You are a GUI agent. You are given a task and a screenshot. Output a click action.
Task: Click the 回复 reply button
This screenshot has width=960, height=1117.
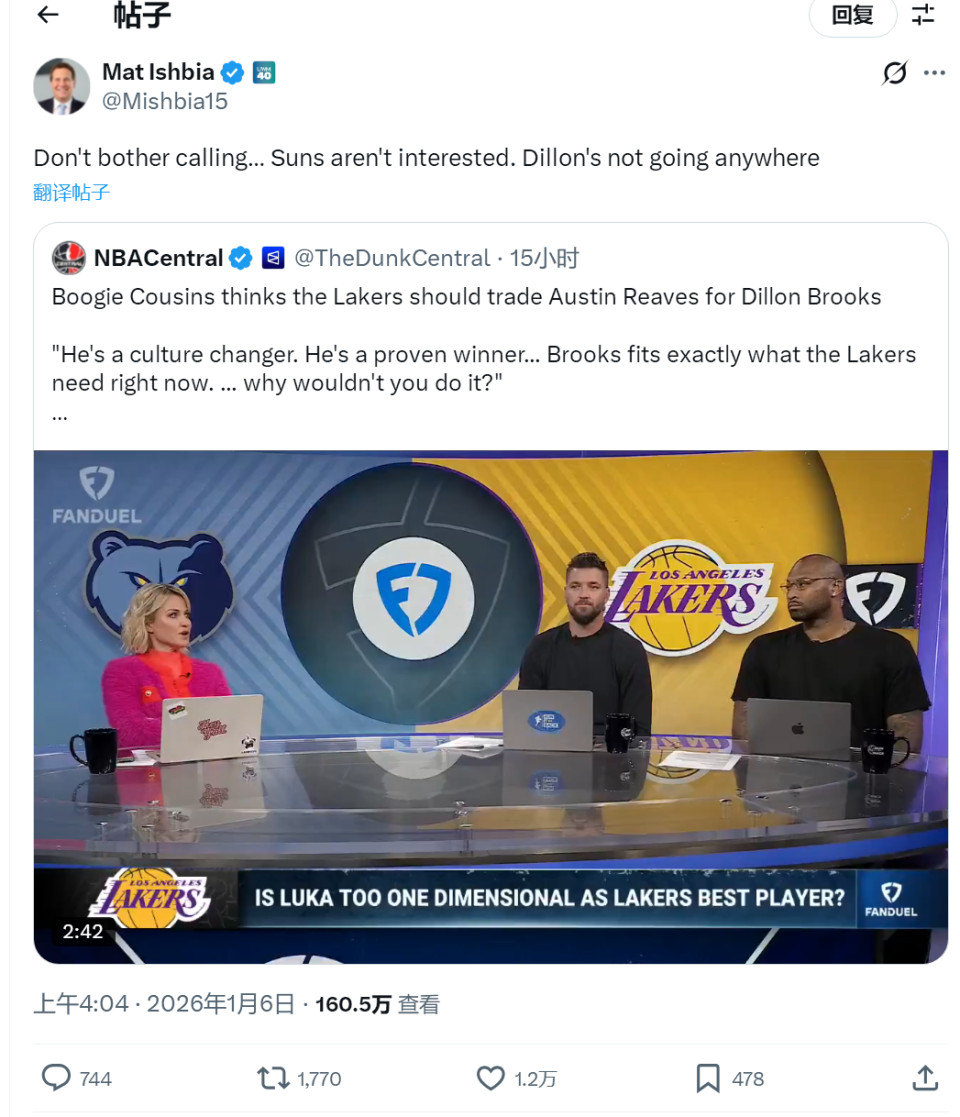click(x=852, y=15)
